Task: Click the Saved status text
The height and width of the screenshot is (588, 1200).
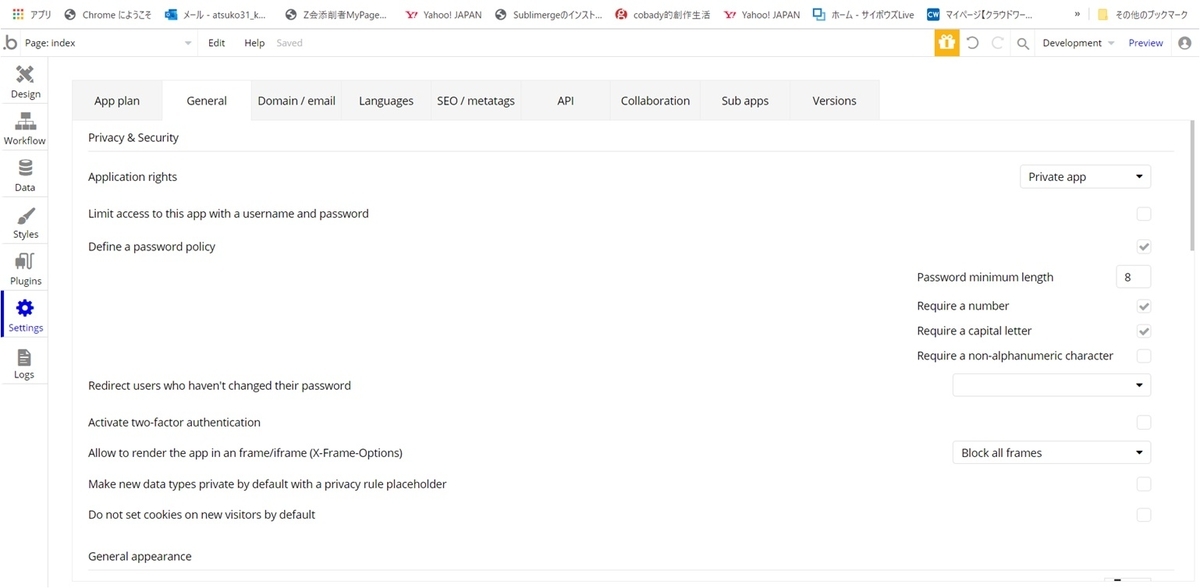Action: coord(289,43)
